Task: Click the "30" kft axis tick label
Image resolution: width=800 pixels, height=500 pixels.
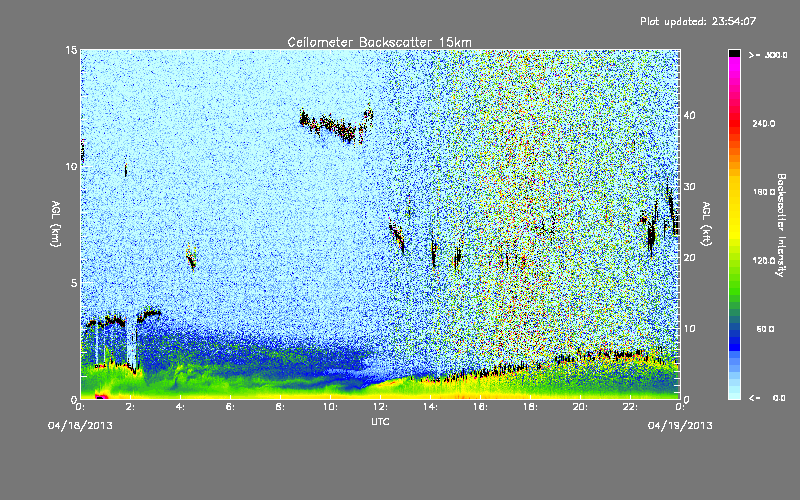Action: point(689,187)
